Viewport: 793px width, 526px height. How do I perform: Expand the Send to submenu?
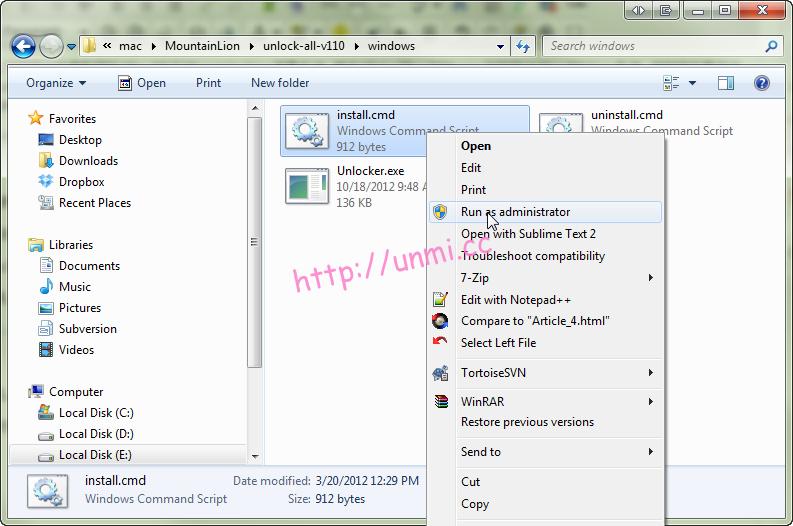(x=545, y=452)
